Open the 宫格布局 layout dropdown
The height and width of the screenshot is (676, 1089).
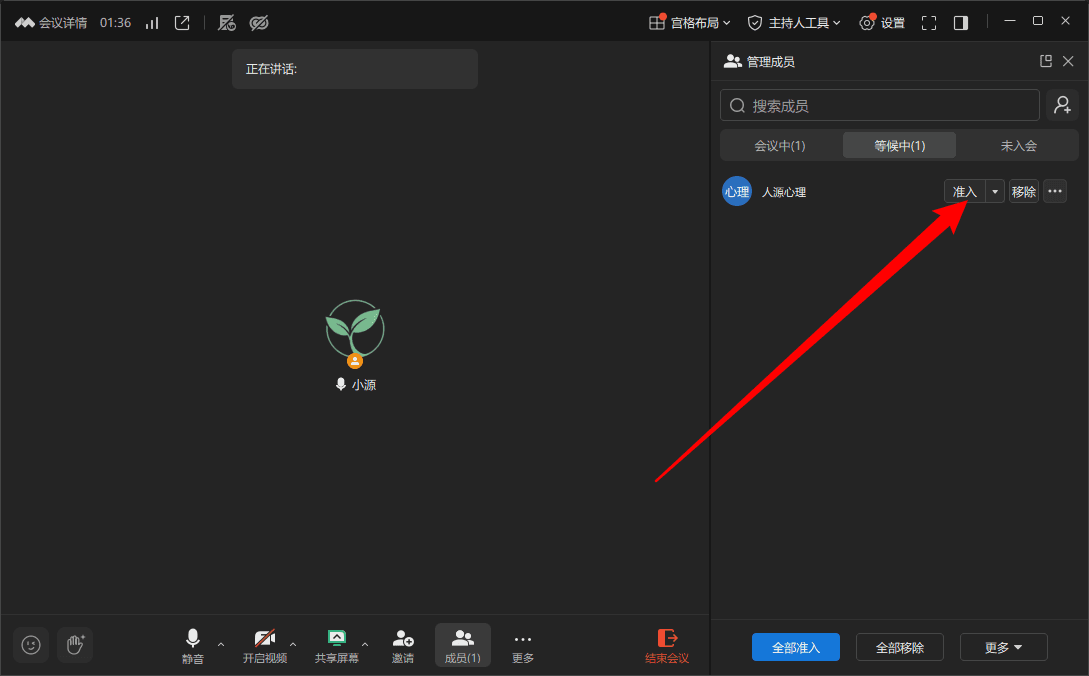click(689, 23)
